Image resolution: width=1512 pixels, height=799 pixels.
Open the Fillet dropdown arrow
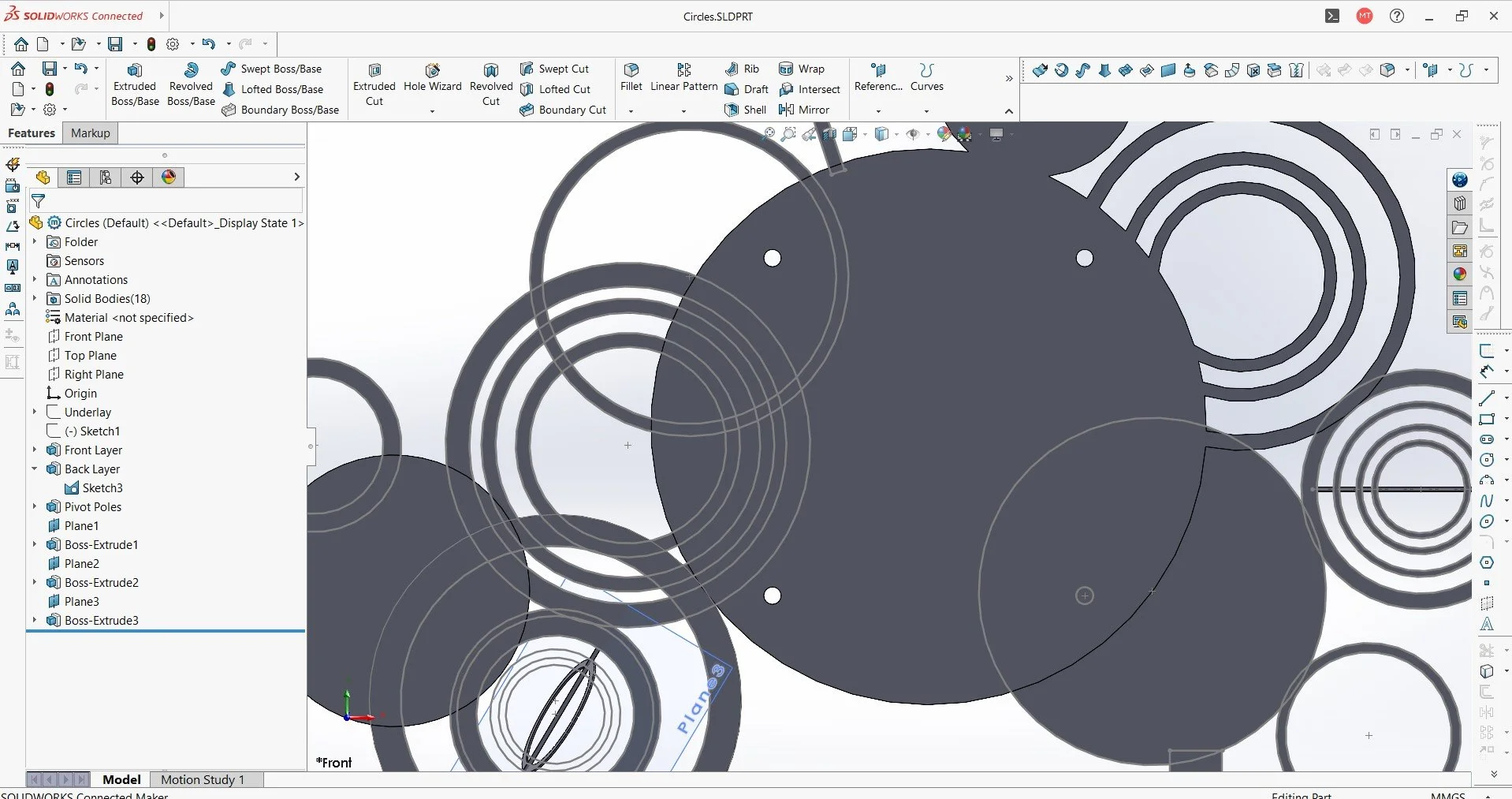click(631, 111)
